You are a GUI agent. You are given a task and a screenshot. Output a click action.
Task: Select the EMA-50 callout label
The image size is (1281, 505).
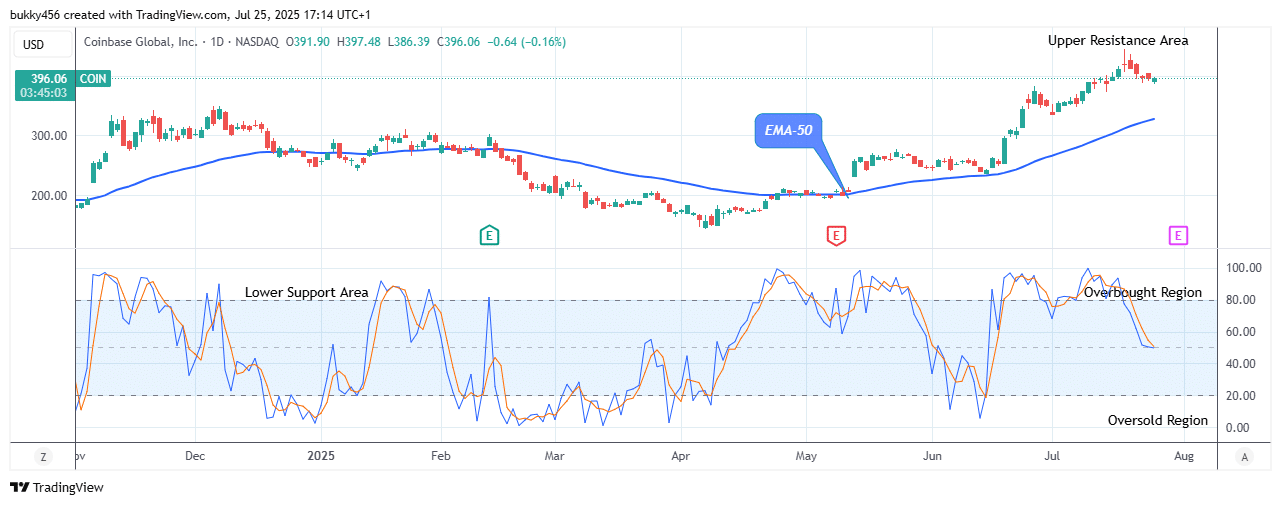(788, 130)
